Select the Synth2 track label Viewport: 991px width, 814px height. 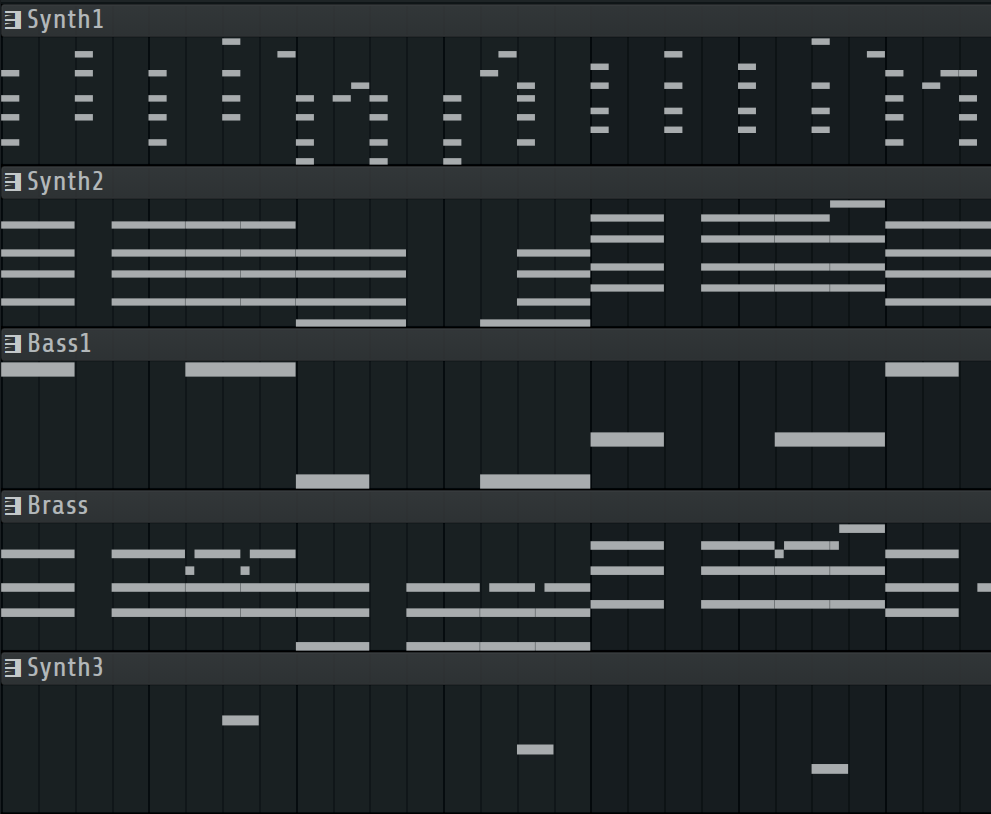click(x=65, y=181)
